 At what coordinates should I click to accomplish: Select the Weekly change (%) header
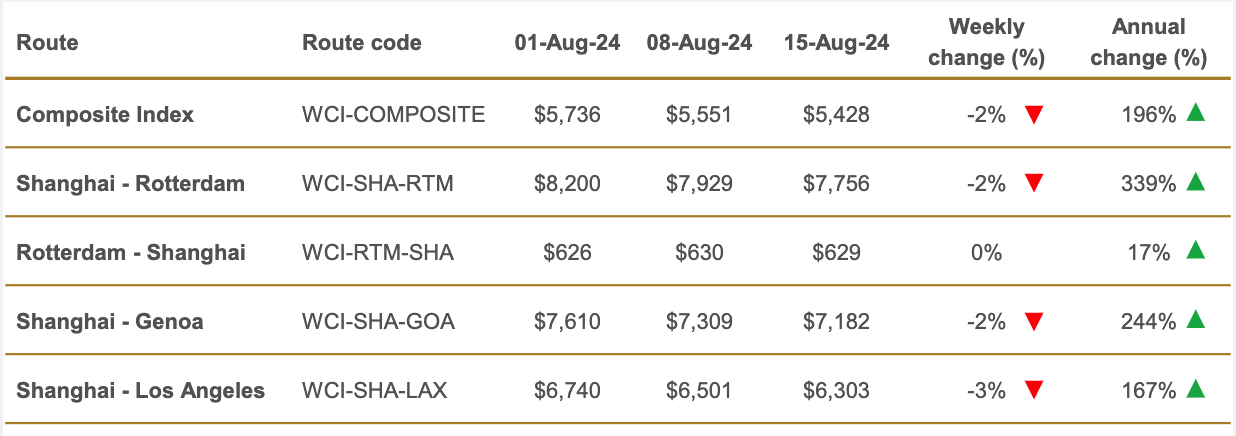986,43
